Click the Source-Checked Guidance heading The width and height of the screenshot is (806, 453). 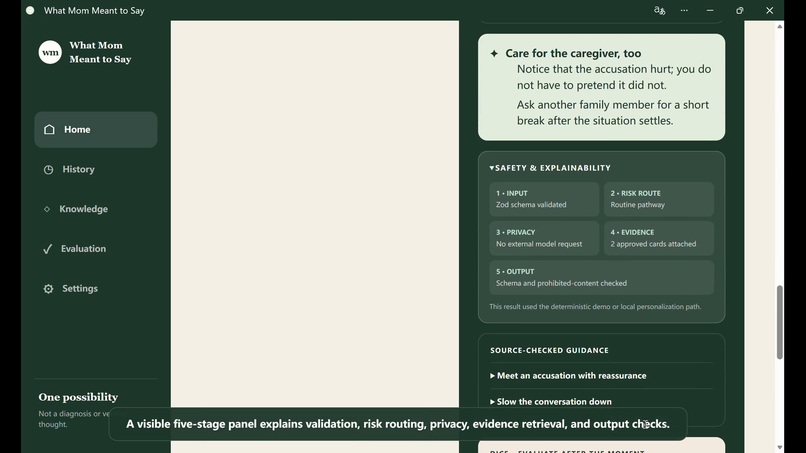[x=549, y=351]
